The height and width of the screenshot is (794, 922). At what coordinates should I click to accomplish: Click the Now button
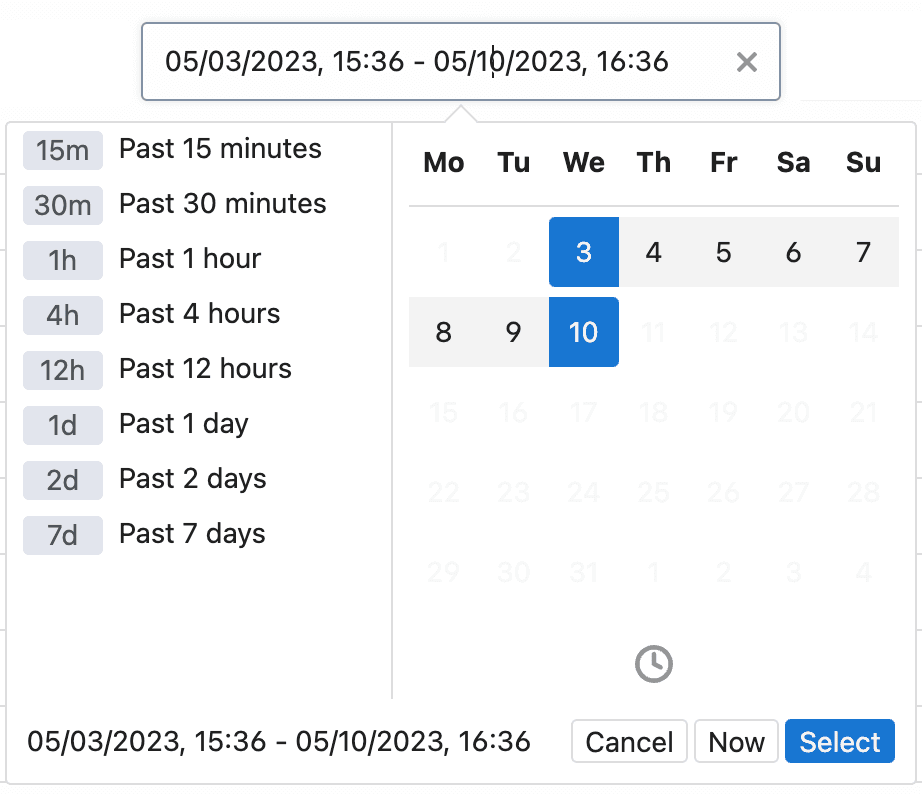736,742
